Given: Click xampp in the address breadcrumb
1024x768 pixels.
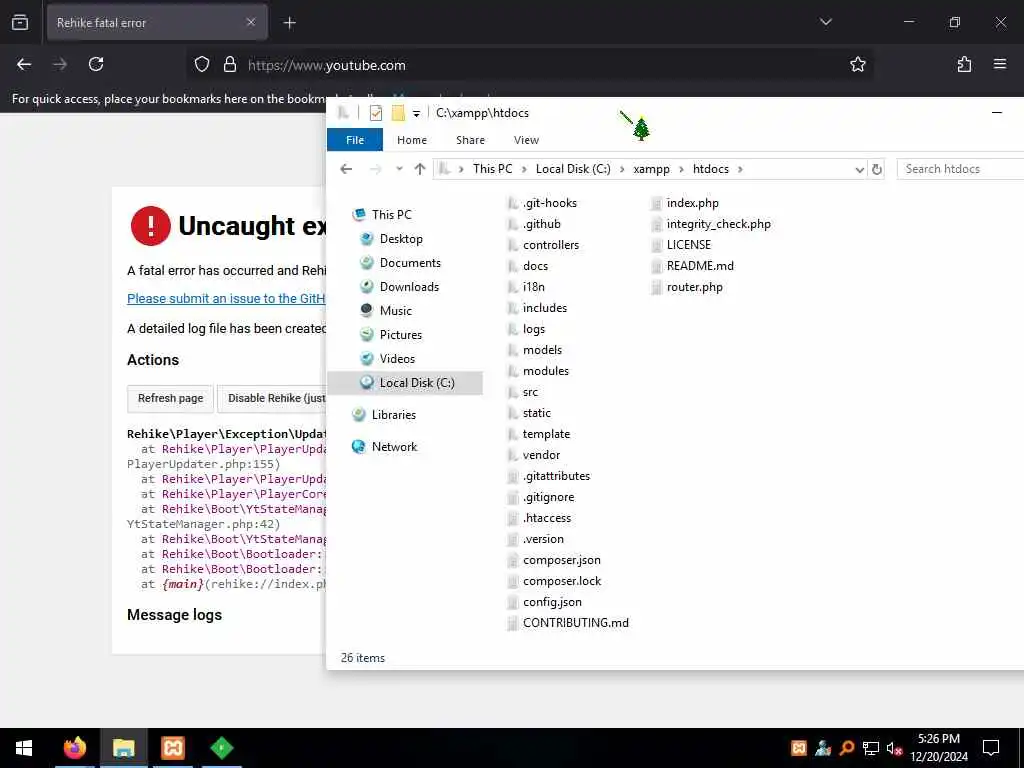Looking at the screenshot, I should coord(651,169).
